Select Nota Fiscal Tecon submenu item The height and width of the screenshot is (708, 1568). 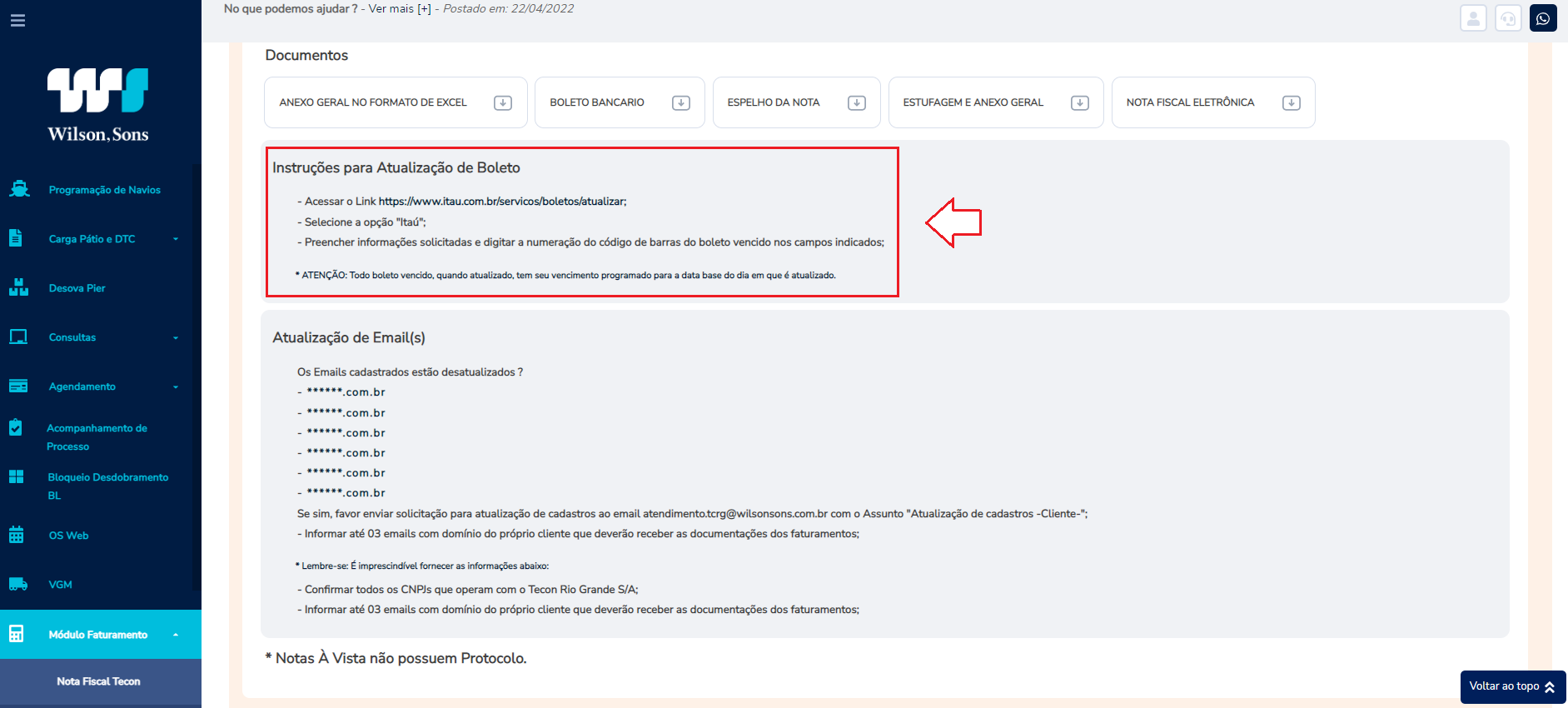98,681
